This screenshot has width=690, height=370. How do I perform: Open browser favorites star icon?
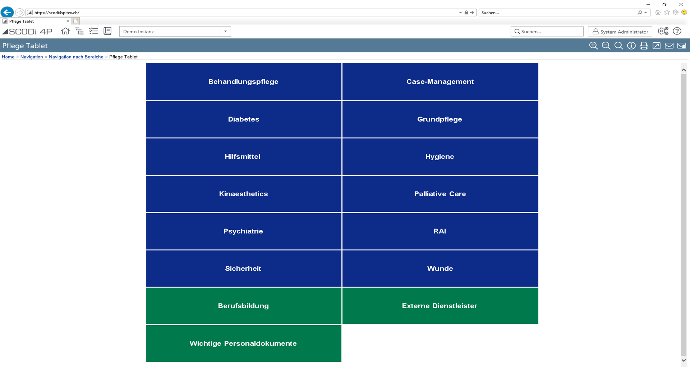point(667,13)
